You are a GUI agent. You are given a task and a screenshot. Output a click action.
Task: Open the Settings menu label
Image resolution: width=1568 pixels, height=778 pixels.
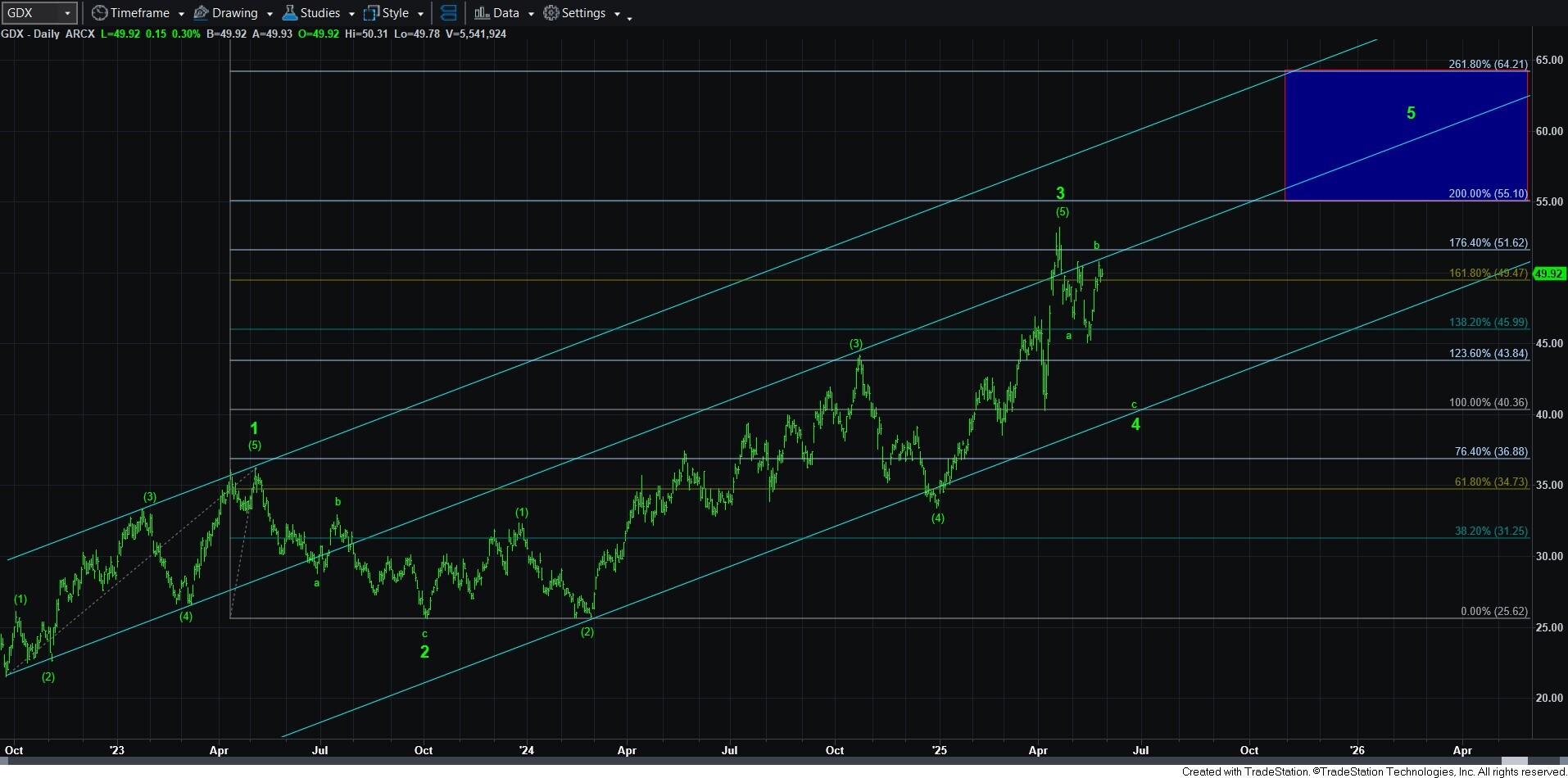tap(584, 13)
